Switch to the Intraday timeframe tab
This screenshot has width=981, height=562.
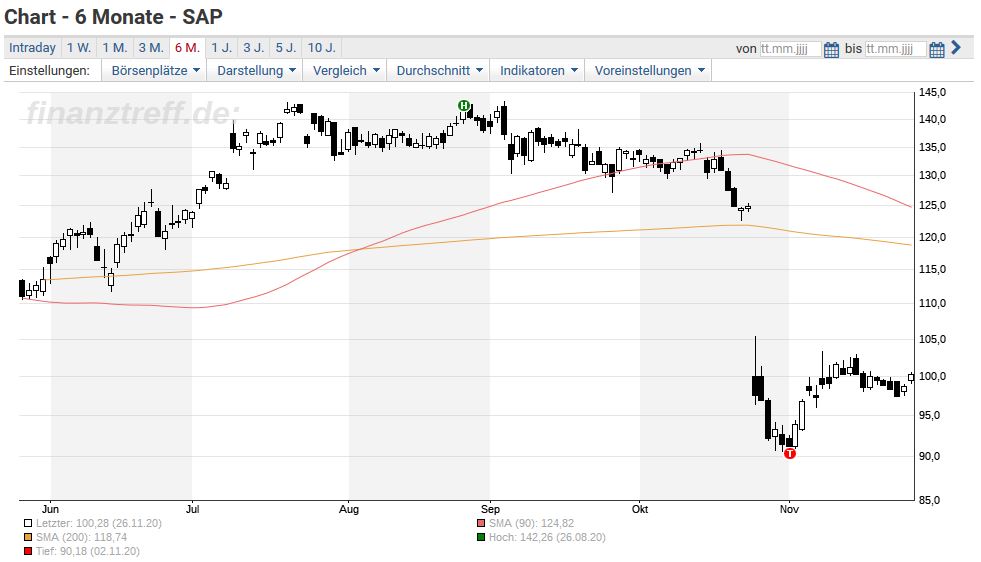32,48
